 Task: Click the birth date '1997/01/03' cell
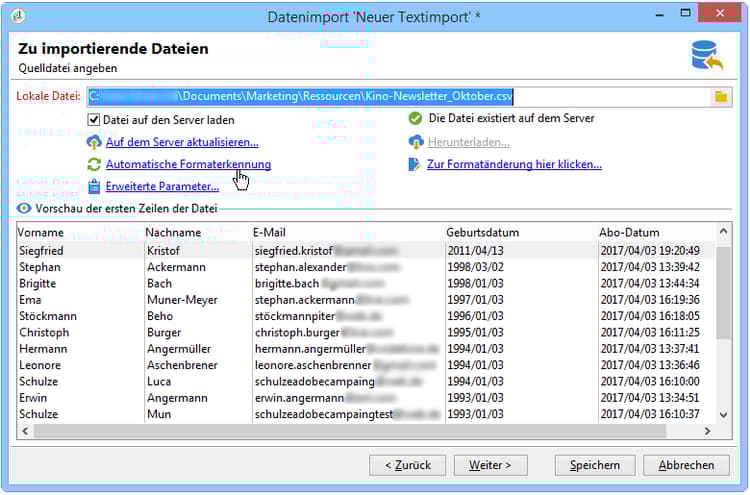[521, 300]
